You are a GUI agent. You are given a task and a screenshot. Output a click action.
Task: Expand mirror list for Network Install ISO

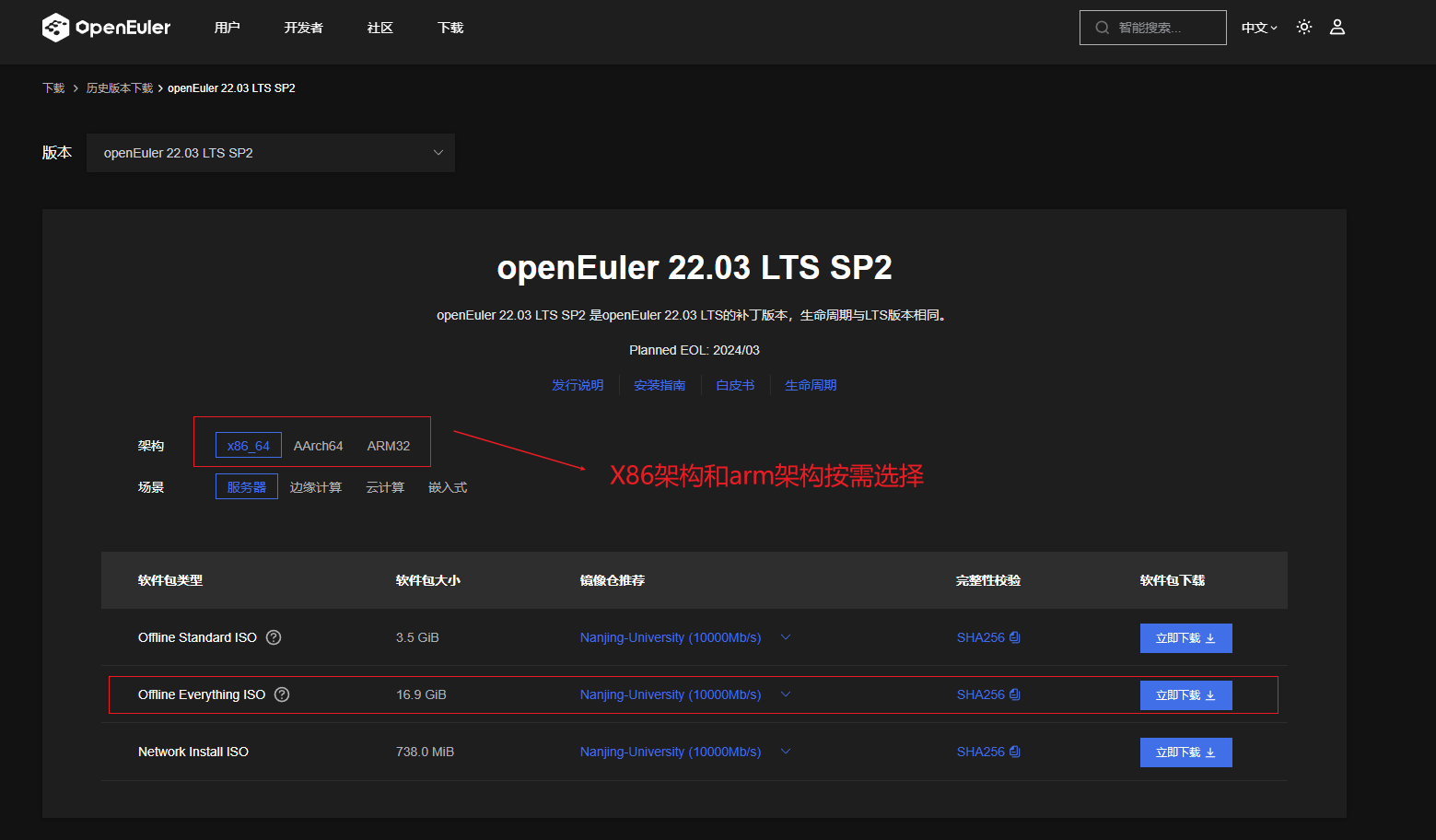click(786, 752)
